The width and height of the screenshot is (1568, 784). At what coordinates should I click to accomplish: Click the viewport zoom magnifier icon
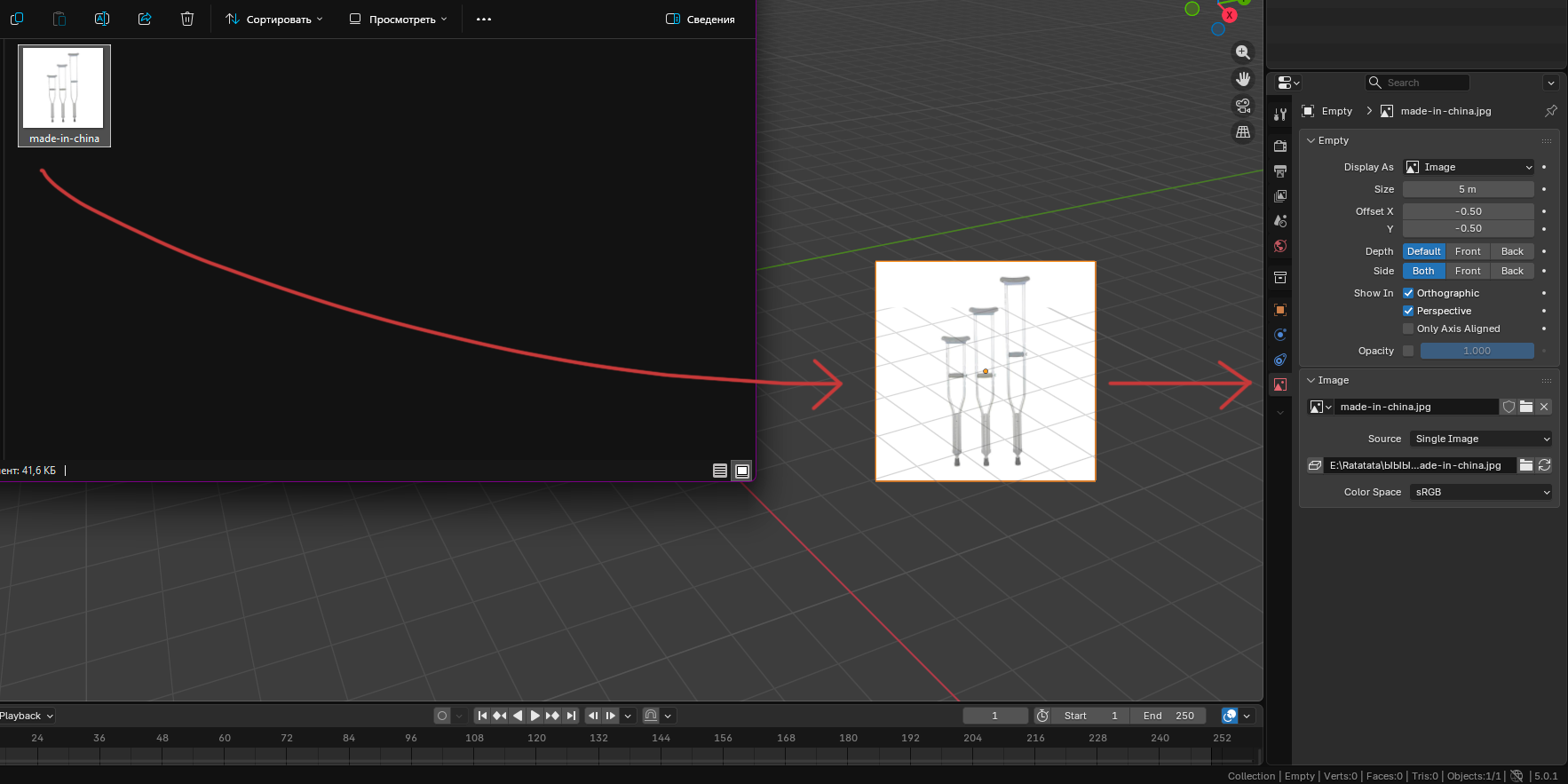[1243, 52]
